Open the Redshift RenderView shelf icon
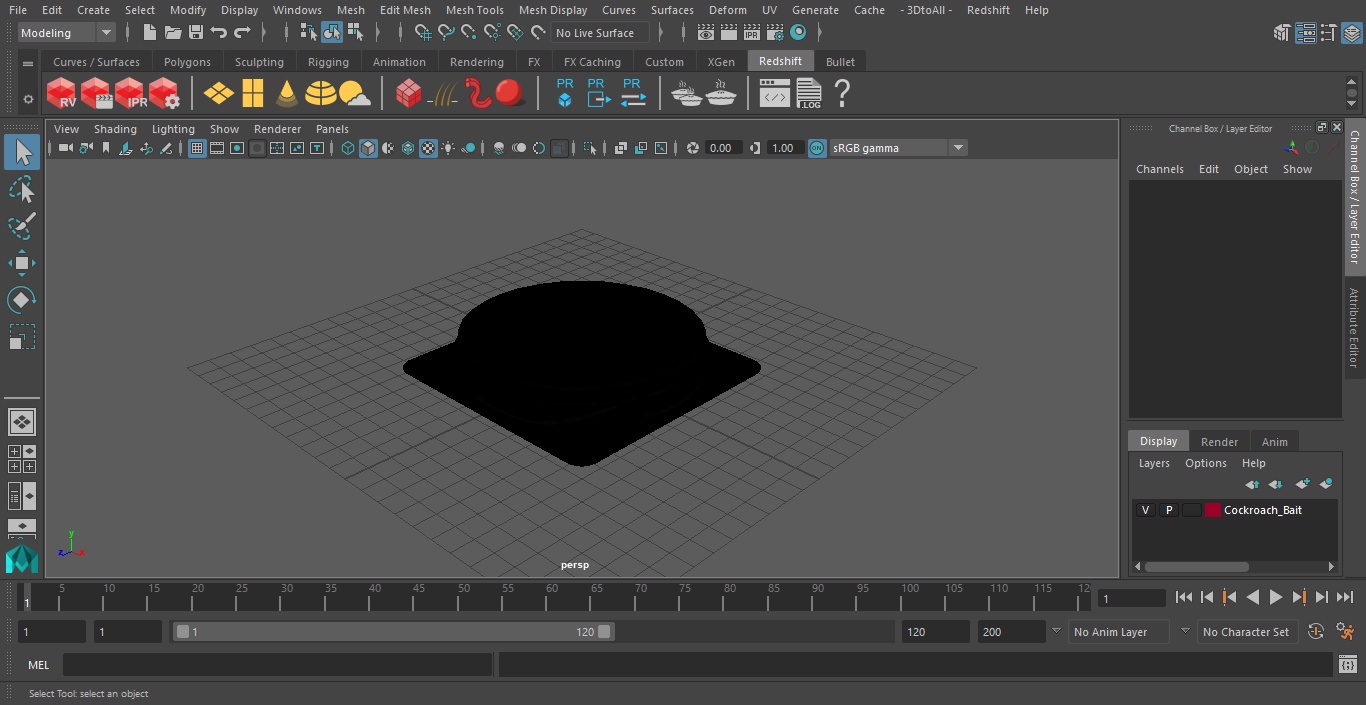This screenshot has width=1366, height=705. tap(61, 94)
